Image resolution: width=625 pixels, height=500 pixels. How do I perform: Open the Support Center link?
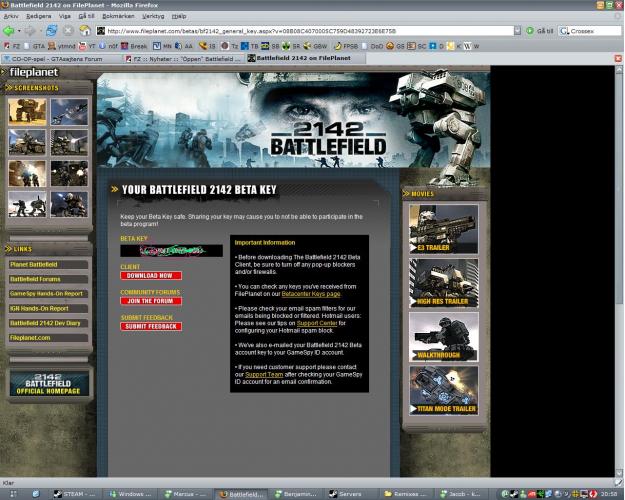(x=317, y=323)
